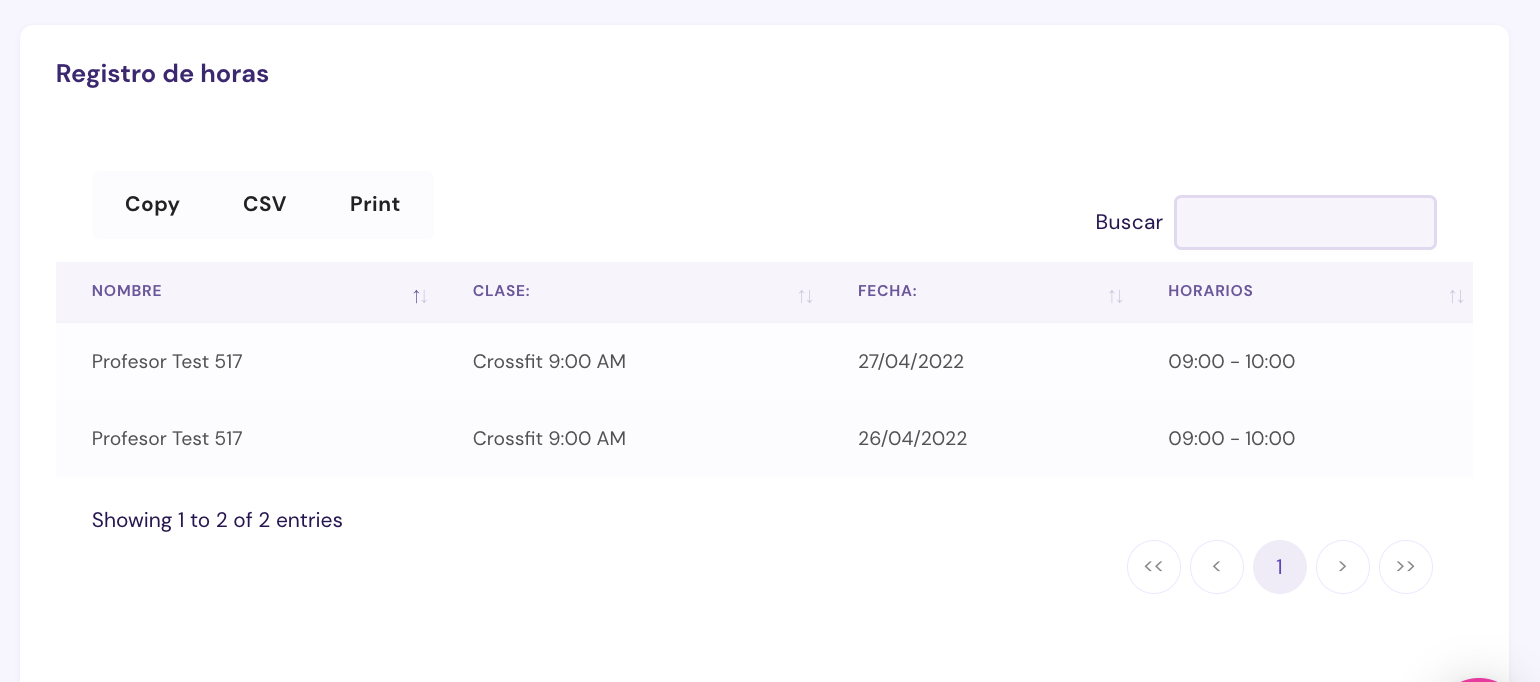This screenshot has height=682, width=1540.
Task: Click the NOMBRE column header
Action: tap(127, 291)
